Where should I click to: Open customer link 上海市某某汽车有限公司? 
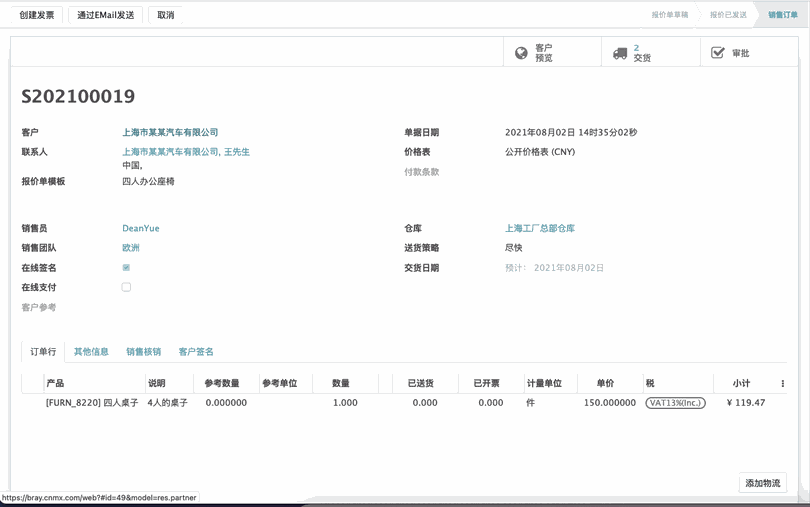170,132
